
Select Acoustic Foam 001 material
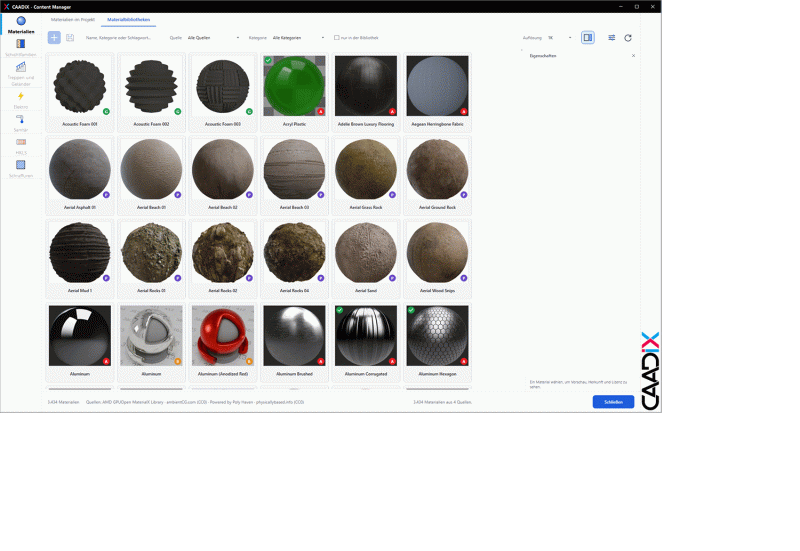click(80, 92)
